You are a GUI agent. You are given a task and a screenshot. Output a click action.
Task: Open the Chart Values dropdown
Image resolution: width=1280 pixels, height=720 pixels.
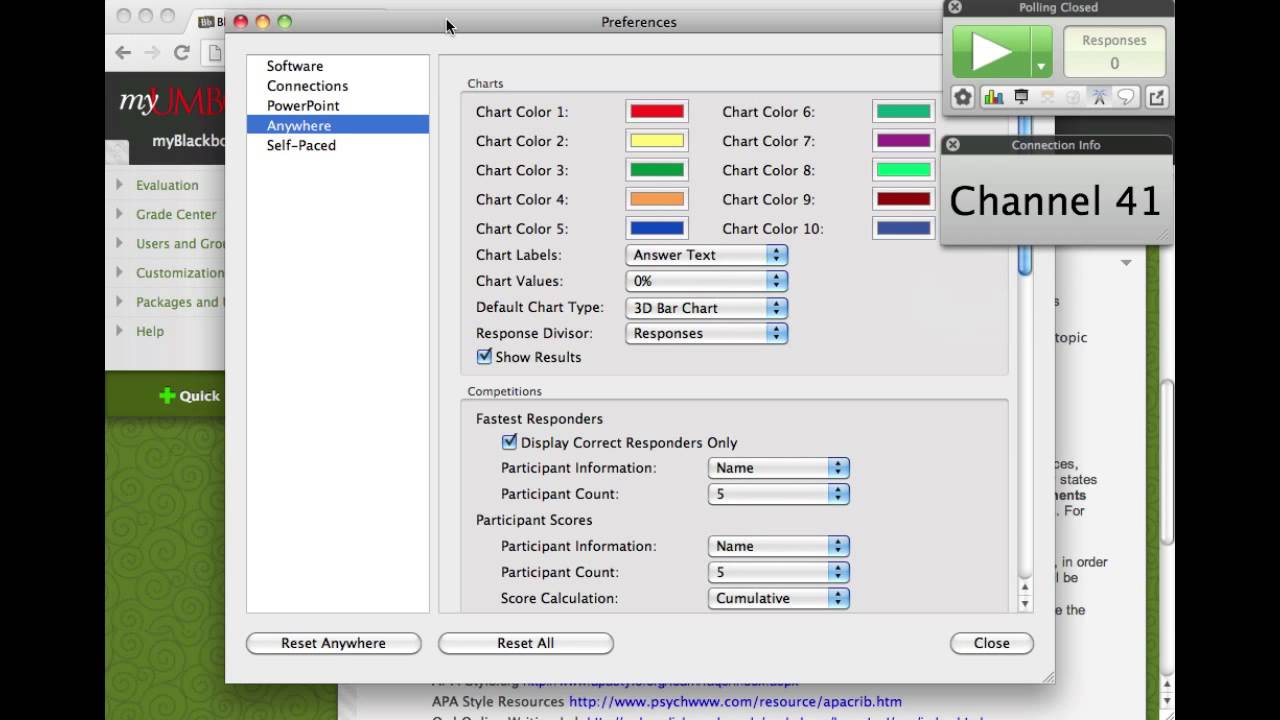click(x=707, y=281)
